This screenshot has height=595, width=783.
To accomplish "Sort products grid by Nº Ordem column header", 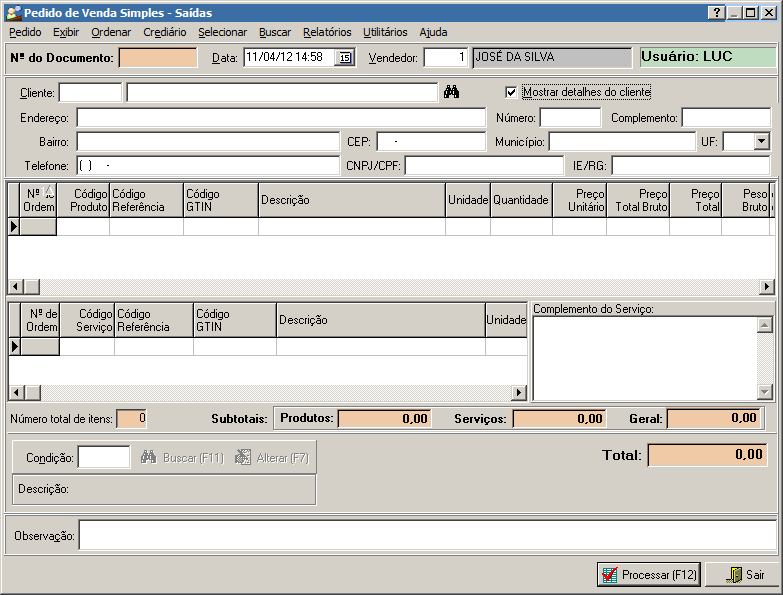I will [x=38, y=200].
